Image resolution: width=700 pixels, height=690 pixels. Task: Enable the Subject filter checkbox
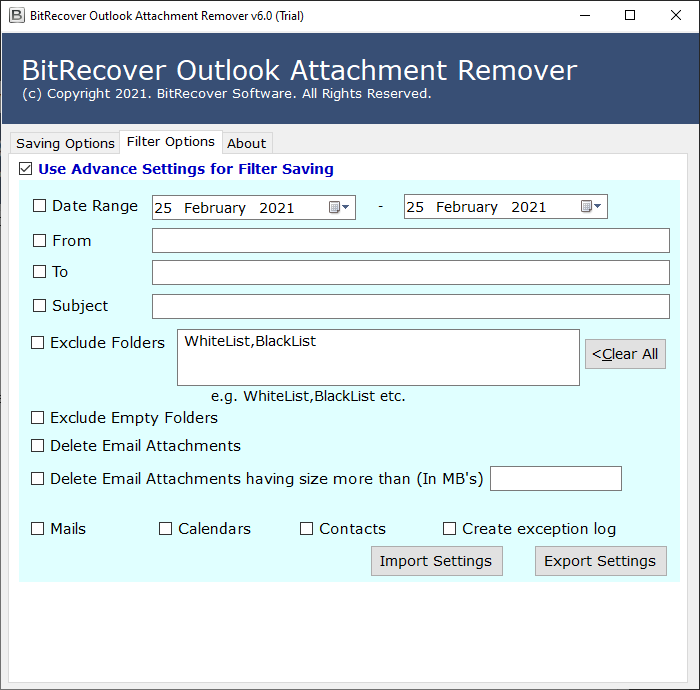(40, 306)
